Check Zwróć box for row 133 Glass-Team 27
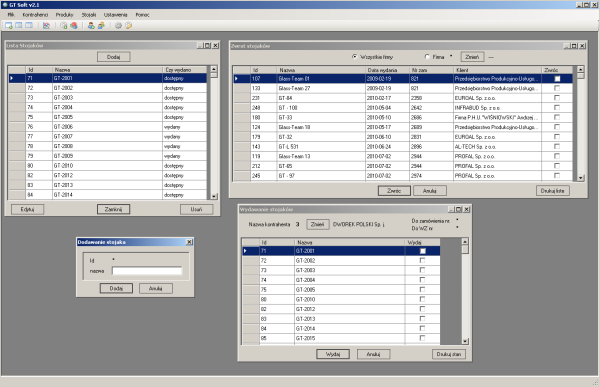This screenshot has width=600, height=387. coord(557,88)
